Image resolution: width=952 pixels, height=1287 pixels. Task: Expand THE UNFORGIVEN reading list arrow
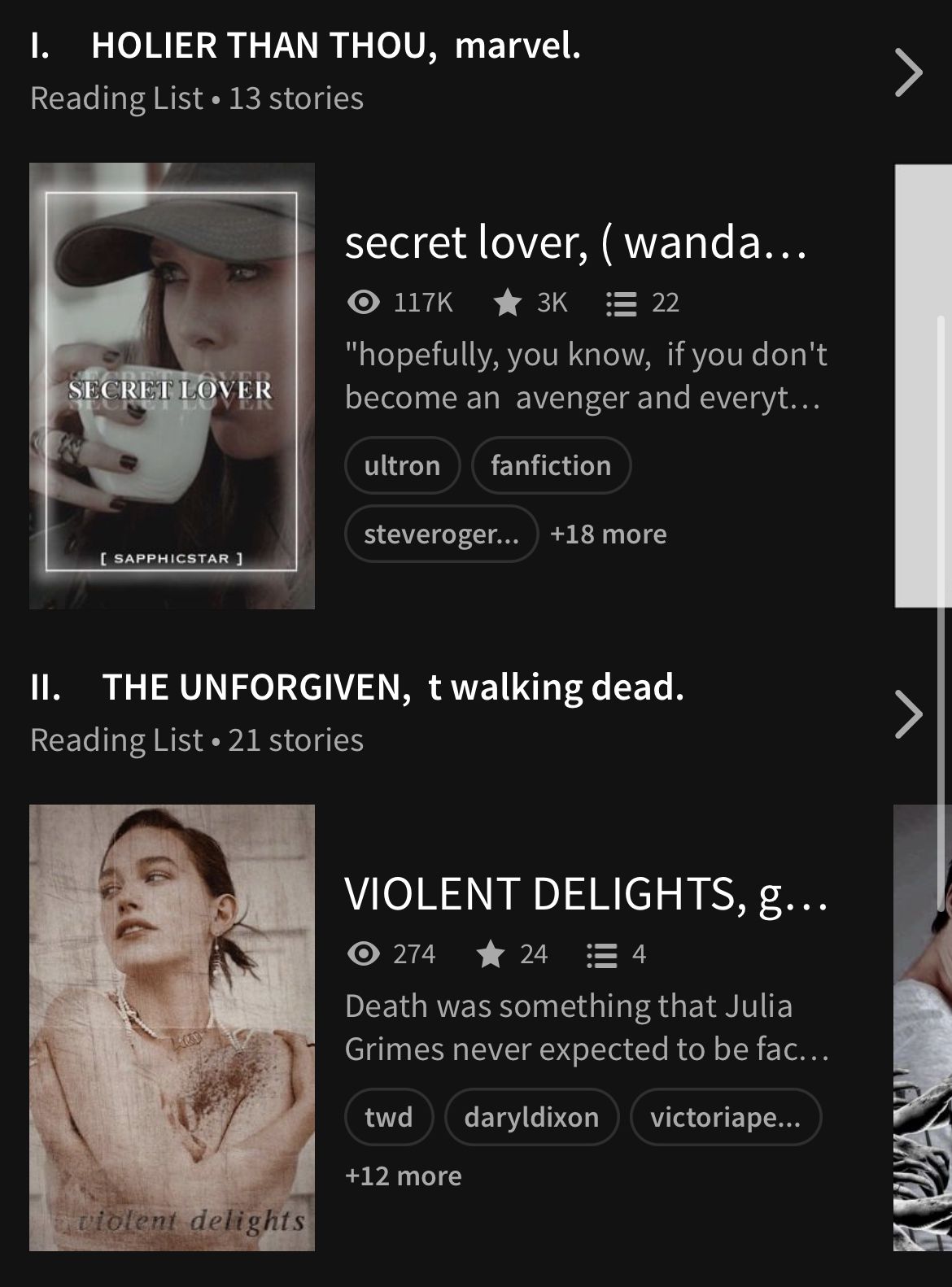pos(908,714)
